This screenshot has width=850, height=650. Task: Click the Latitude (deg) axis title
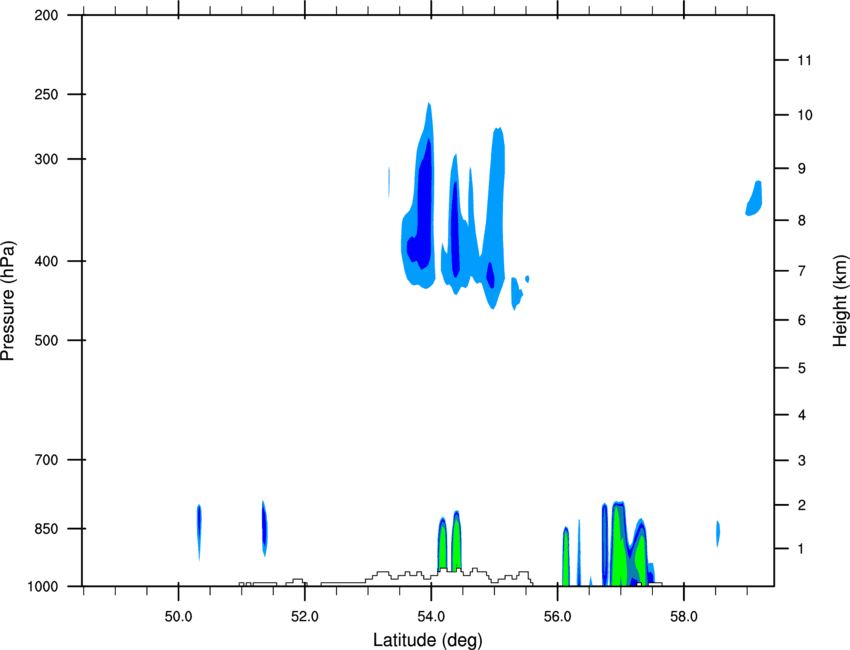click(x=427, y=640)
